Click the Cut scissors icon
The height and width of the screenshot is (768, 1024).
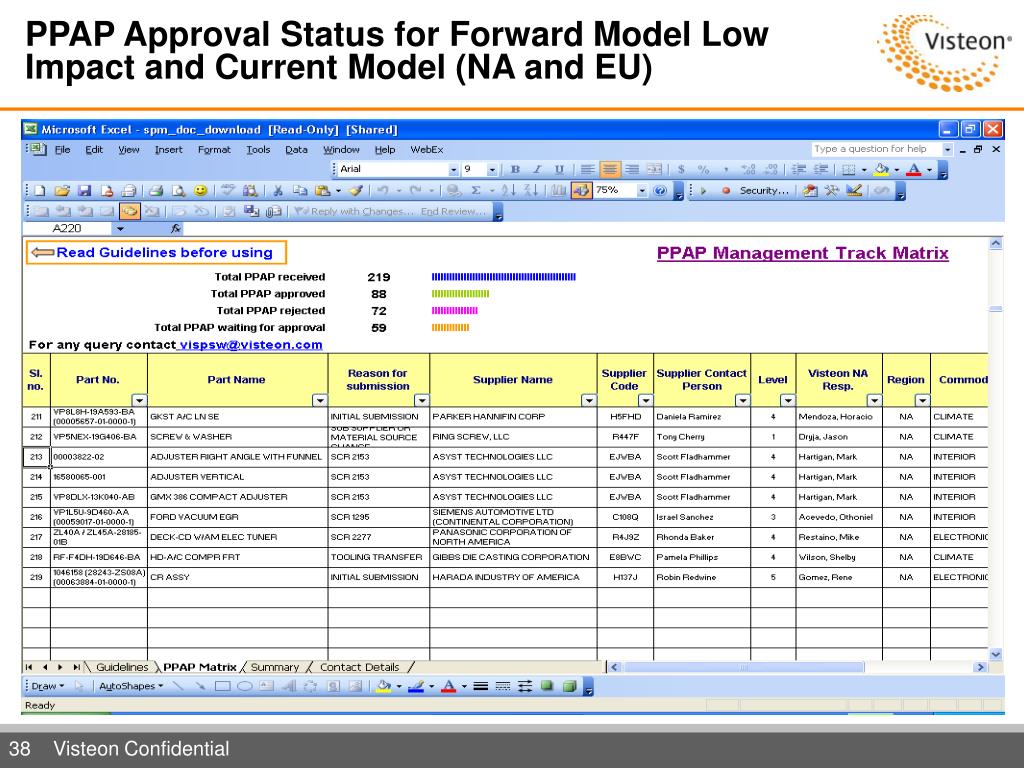[x=278, y=191]
